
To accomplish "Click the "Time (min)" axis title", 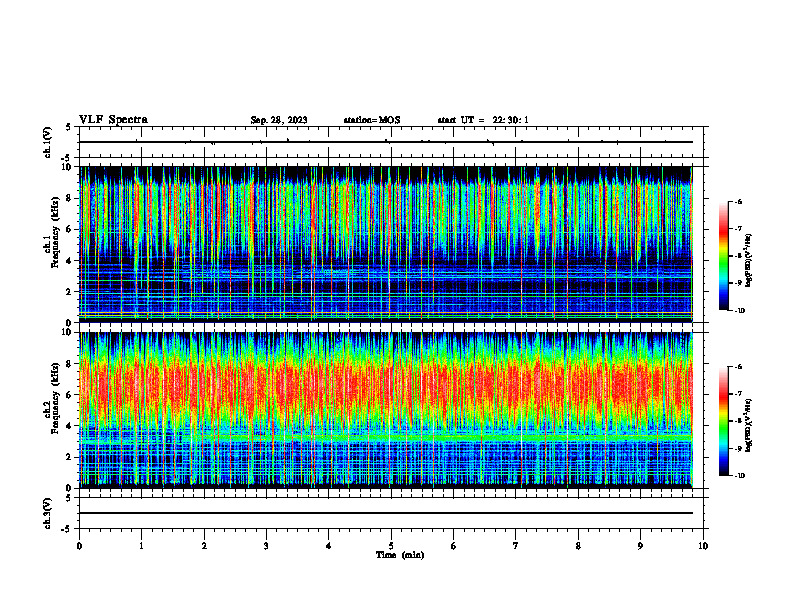I will pyautogui.click(x=400, y=555).
